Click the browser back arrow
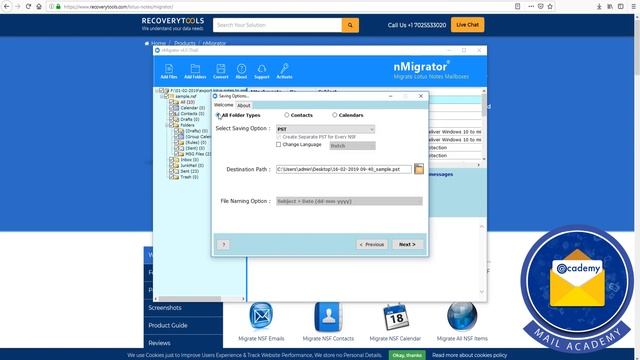This screenshot has height=360, width=640. [x=7, y=7]
